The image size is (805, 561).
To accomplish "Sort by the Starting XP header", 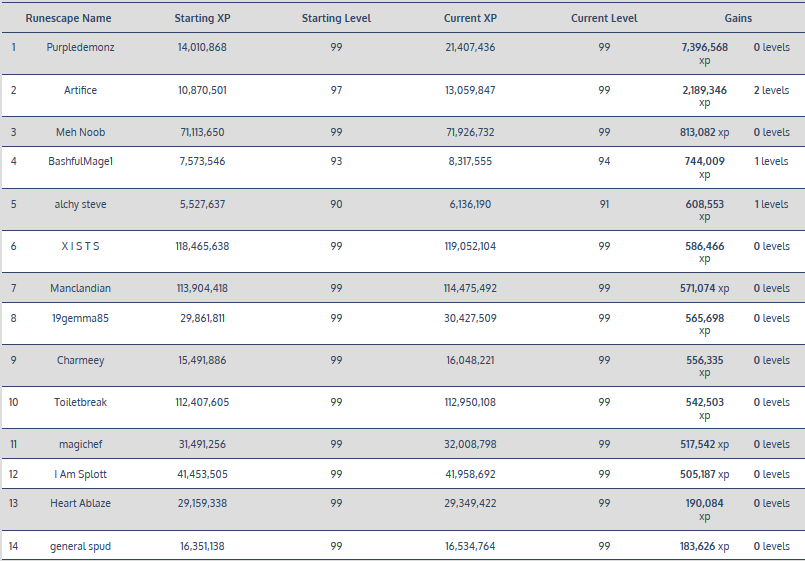I will (x=201, y=18).
